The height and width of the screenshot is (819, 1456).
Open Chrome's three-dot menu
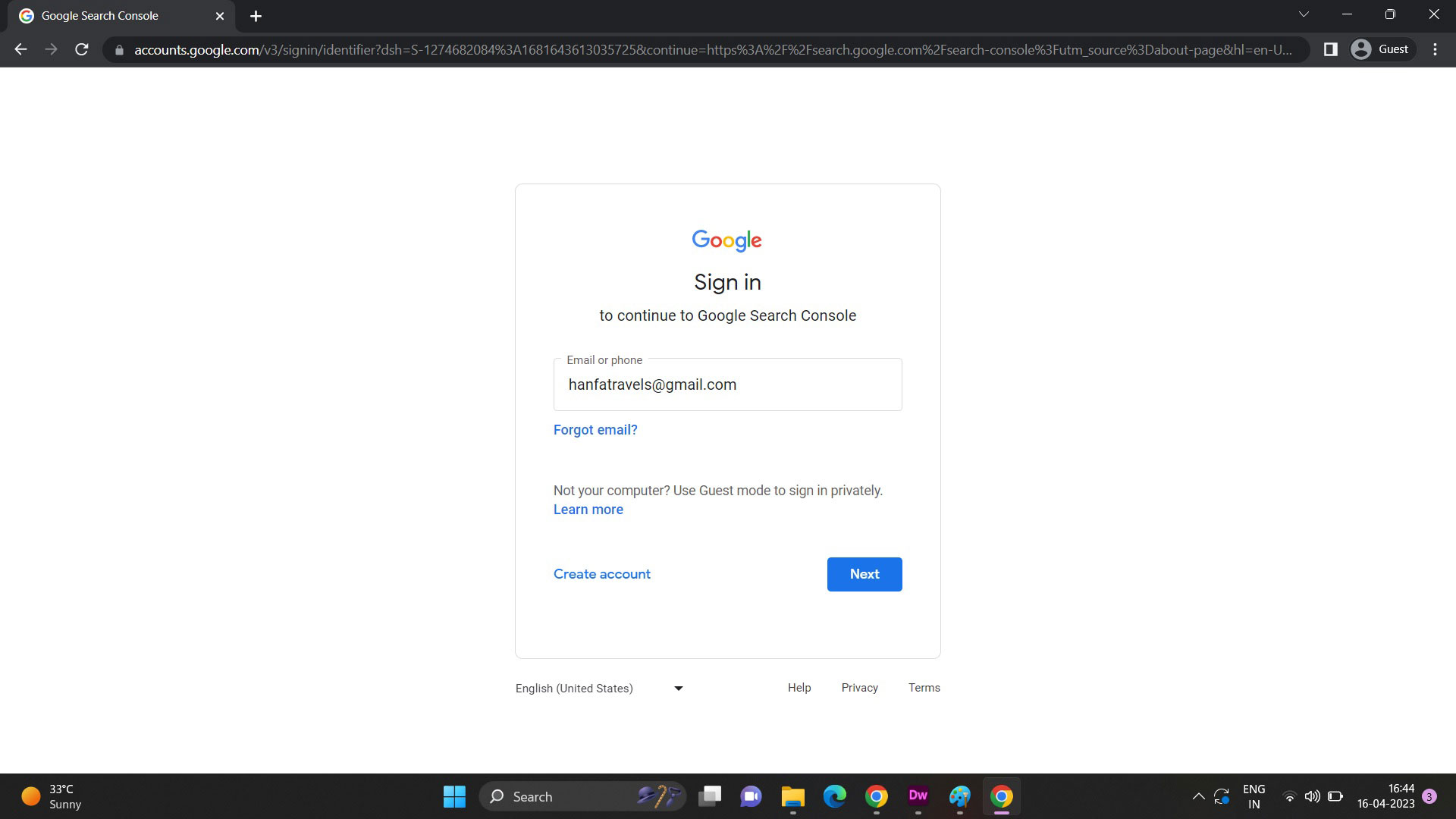tap(1435, 49)
